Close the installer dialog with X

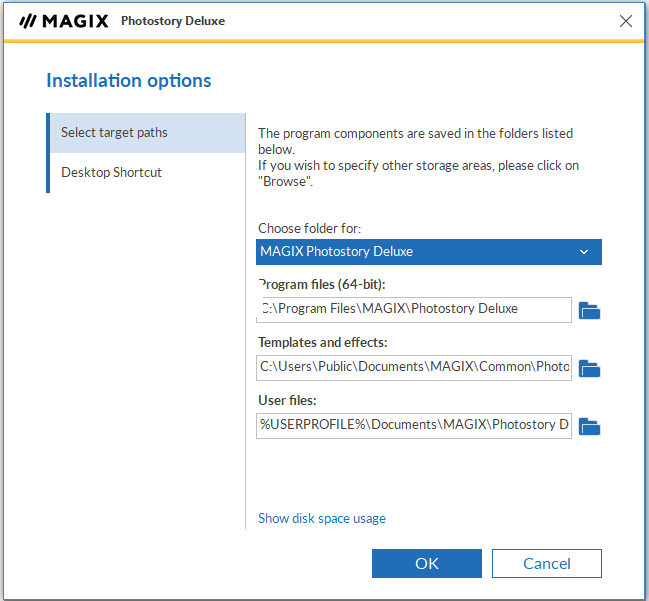pos(626,21)
